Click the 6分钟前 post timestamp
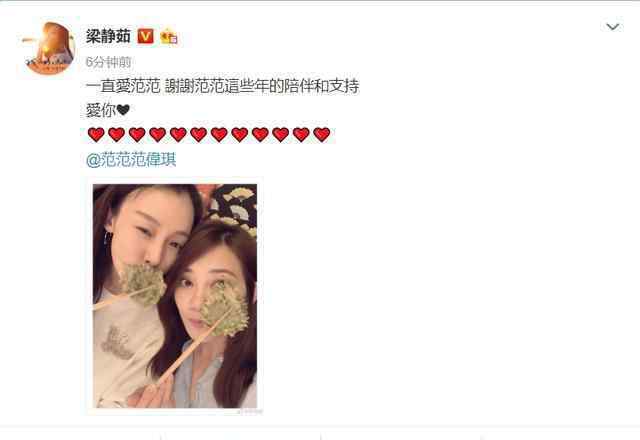 (x=109, y=62)
